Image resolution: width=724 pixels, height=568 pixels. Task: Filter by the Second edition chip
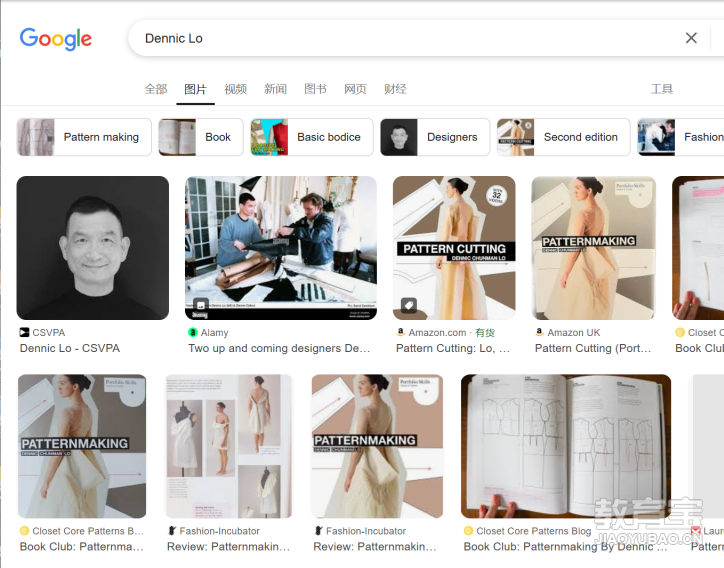563,137
